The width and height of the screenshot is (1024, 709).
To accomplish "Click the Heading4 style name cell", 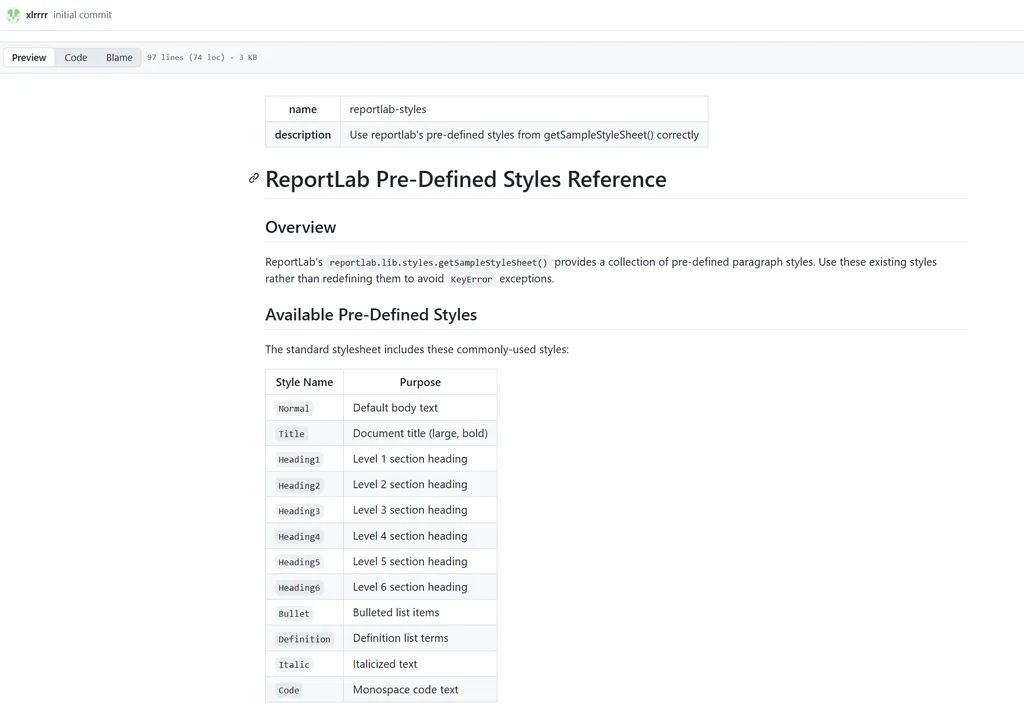I will [304, 536].
